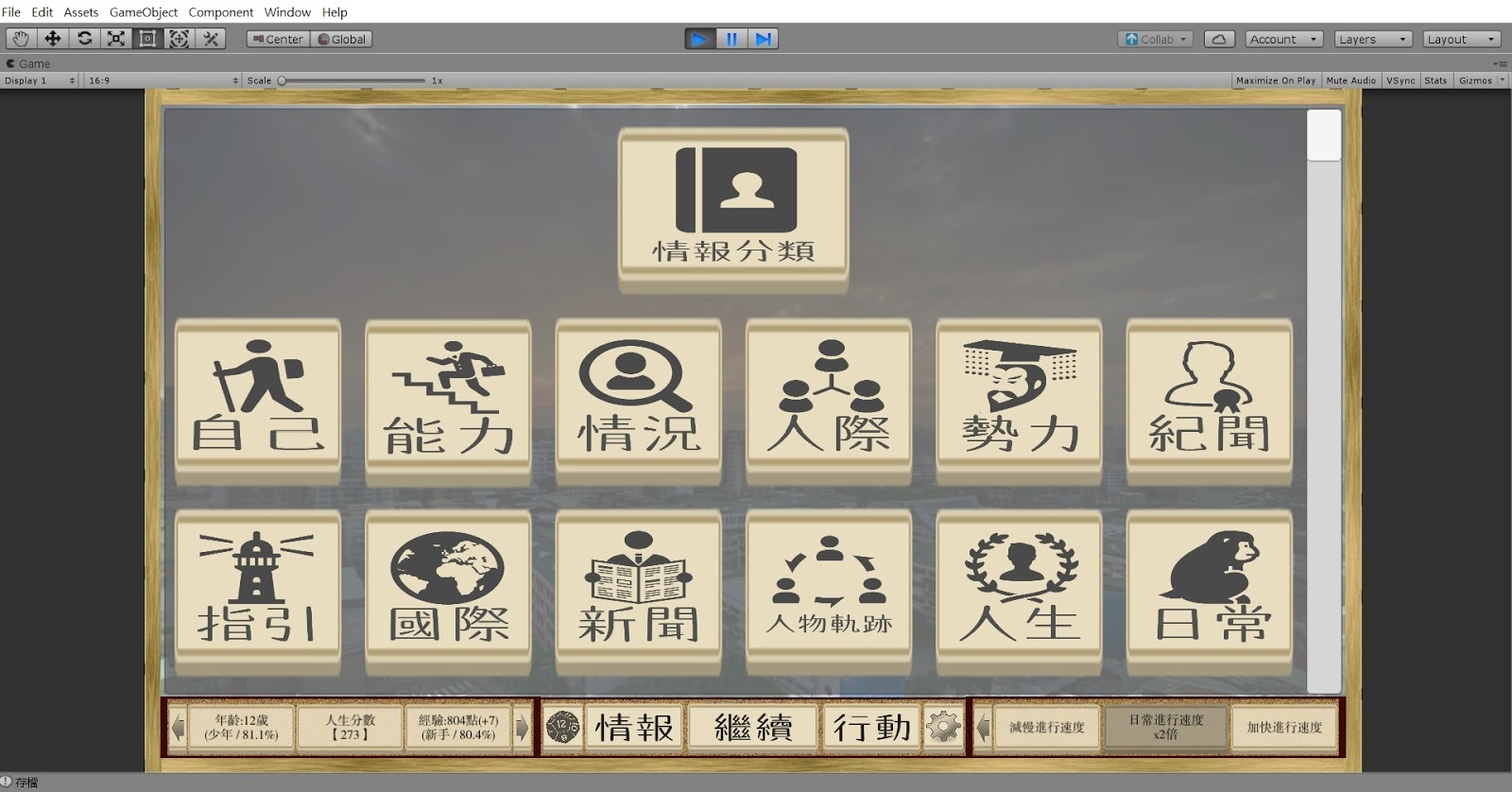Viewport: 1512px width, 792px height.
Task: Toggle Mute Audio option
Action: (x=1350, y=80)
